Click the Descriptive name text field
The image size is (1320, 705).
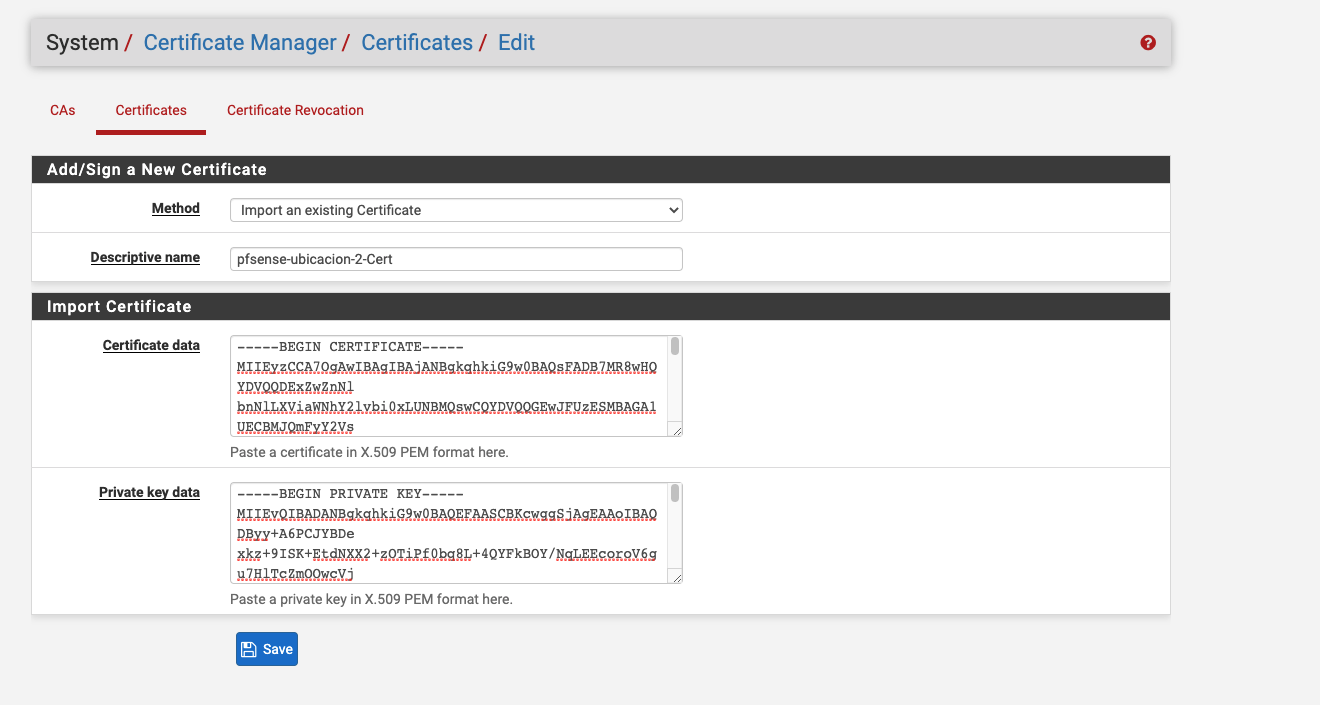point(456,259)
